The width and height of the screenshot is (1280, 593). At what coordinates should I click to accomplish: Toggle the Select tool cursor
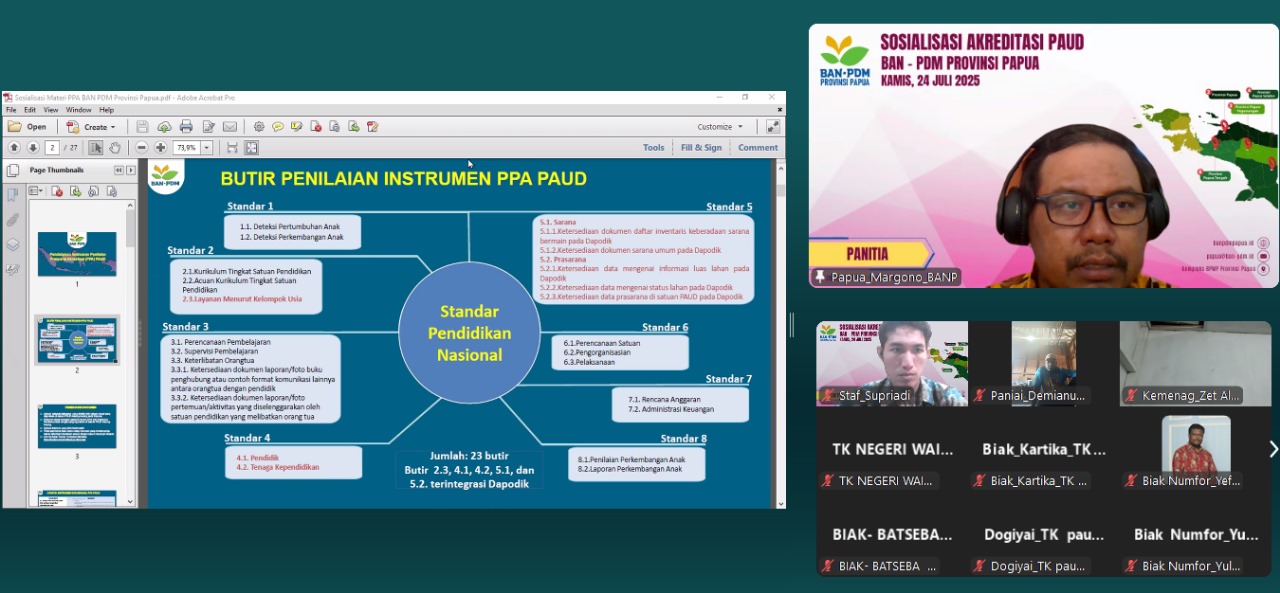click(x=96, y=148)
